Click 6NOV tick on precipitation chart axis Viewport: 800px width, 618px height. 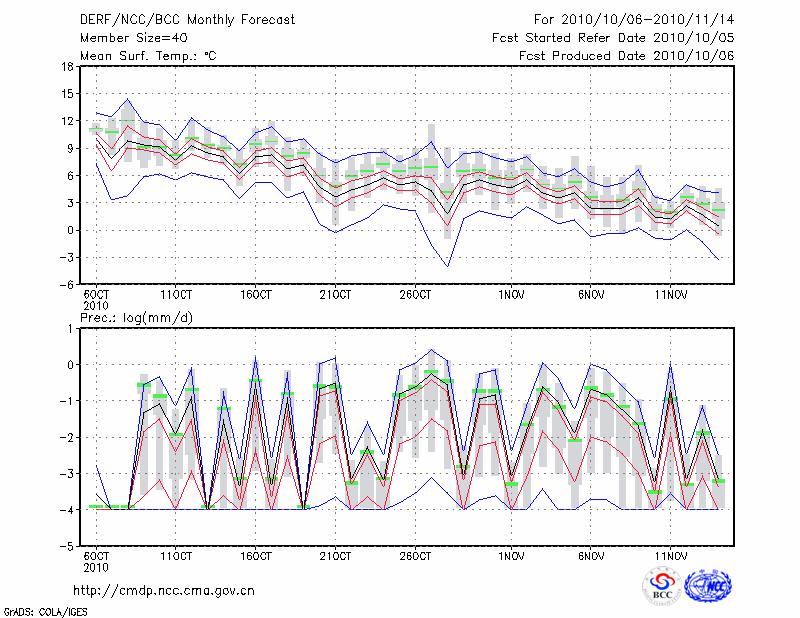591,557
